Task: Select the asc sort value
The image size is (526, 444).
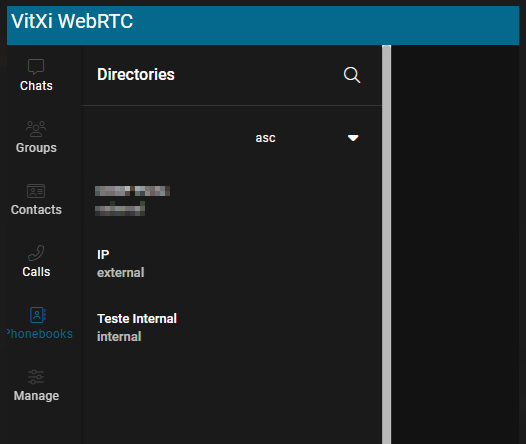Action: coord(265,138)
